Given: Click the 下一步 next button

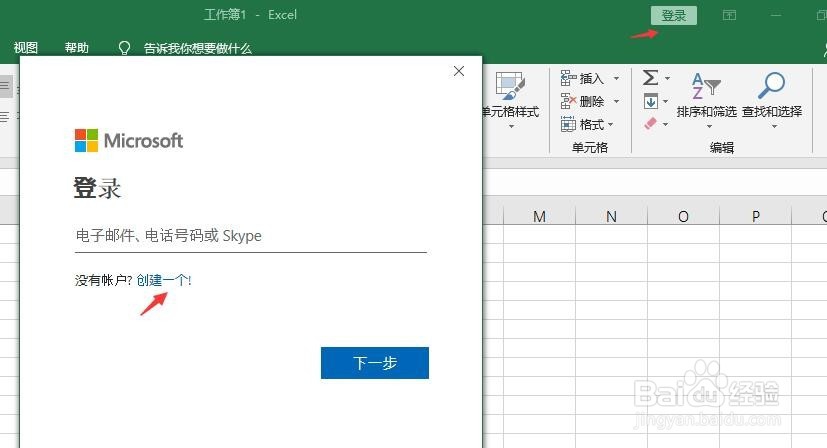Looking at the screenshot, I should tap(374, 363).
